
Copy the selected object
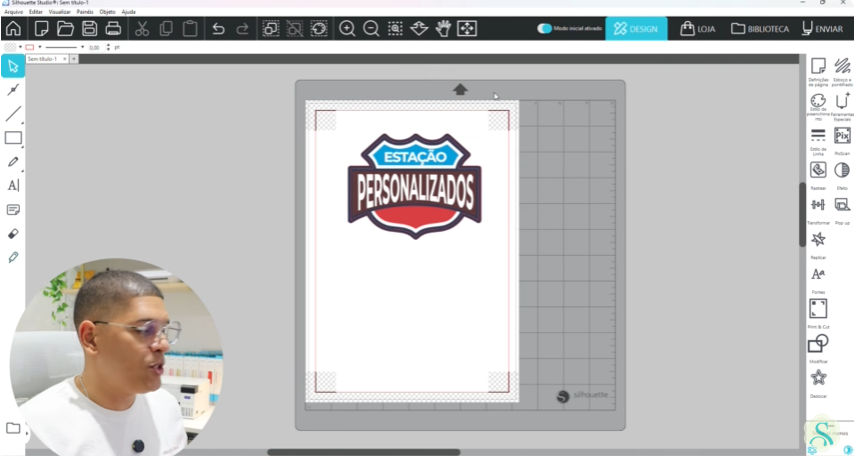click(166, 28)
